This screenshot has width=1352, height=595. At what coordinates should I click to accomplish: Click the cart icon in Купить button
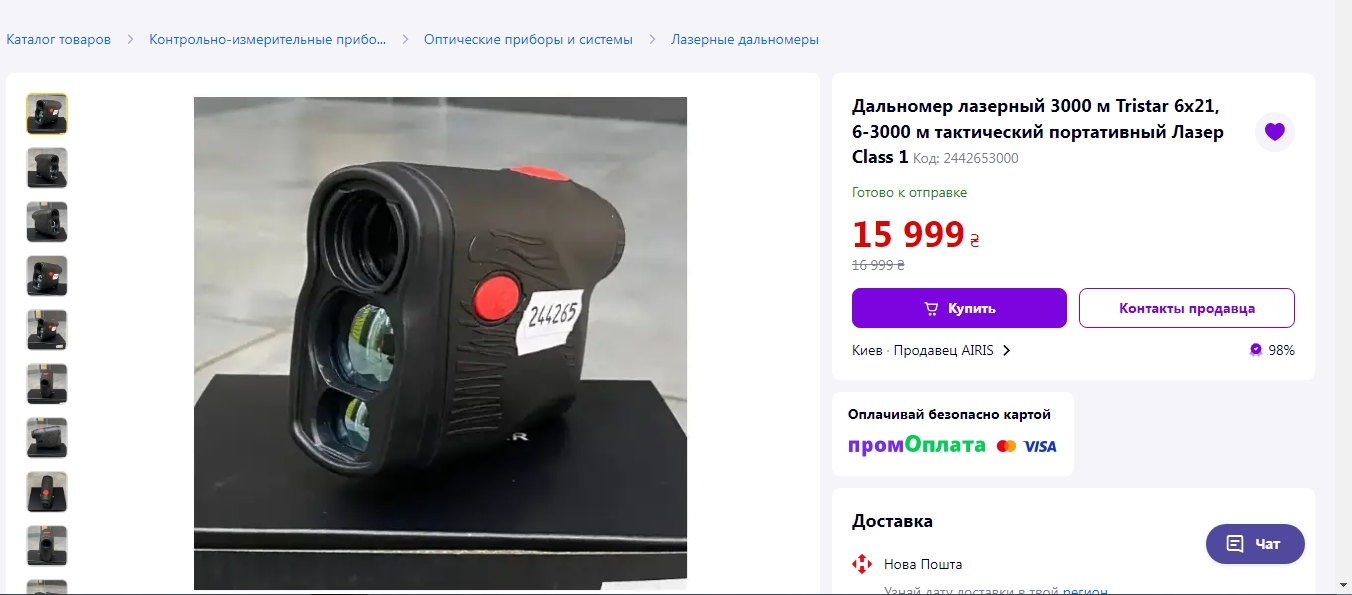[931, 308]
